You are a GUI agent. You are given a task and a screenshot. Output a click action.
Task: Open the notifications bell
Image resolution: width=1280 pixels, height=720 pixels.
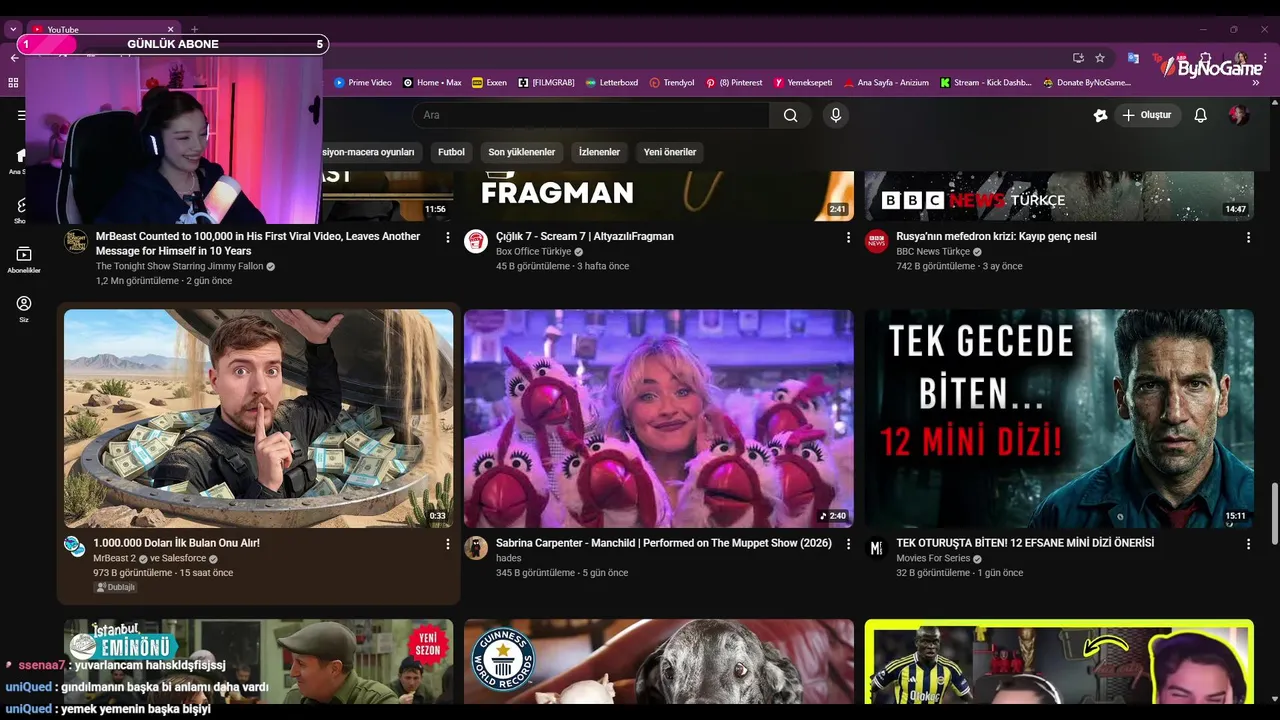pos(1201,115)
